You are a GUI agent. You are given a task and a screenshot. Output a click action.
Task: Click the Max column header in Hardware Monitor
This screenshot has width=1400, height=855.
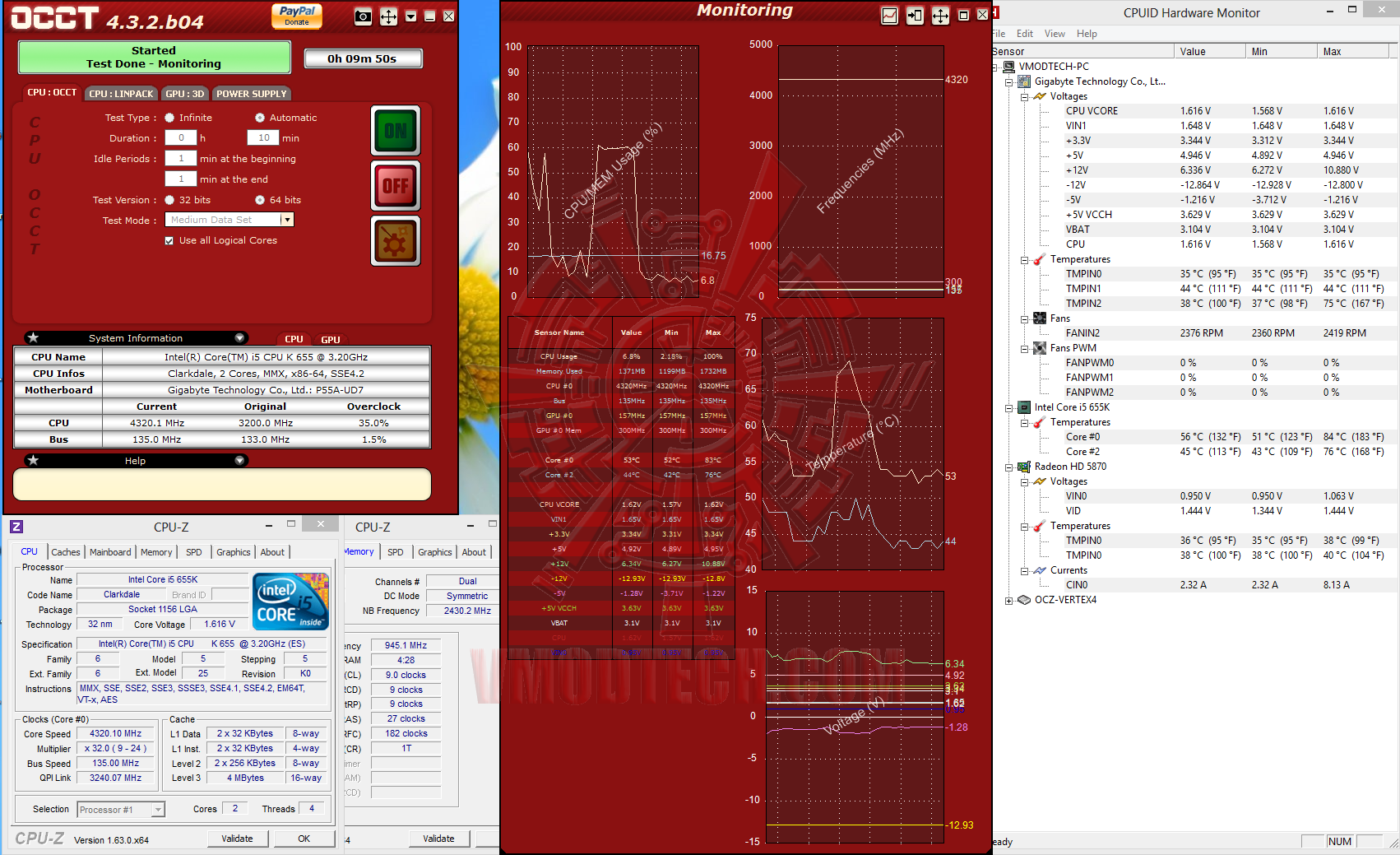1353,52
